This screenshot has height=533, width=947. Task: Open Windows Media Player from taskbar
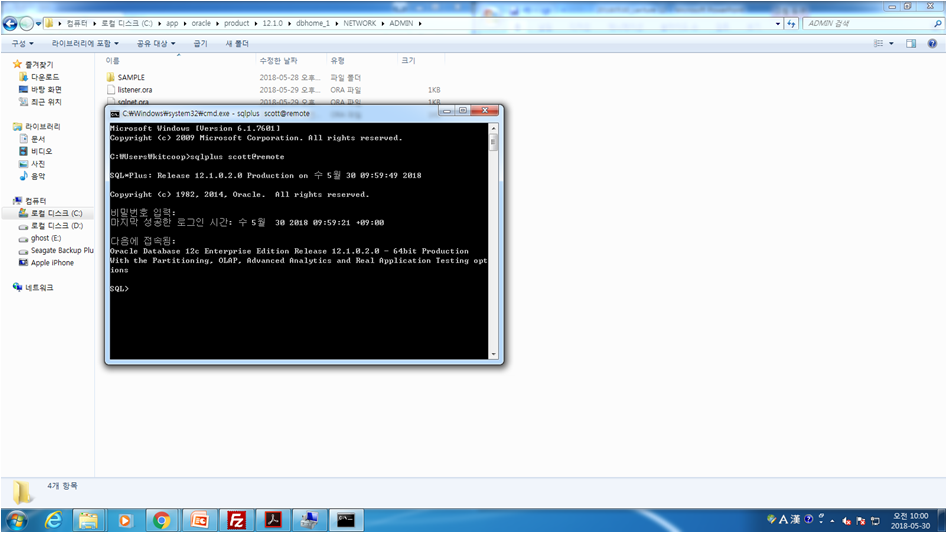[x=125, y=520]
